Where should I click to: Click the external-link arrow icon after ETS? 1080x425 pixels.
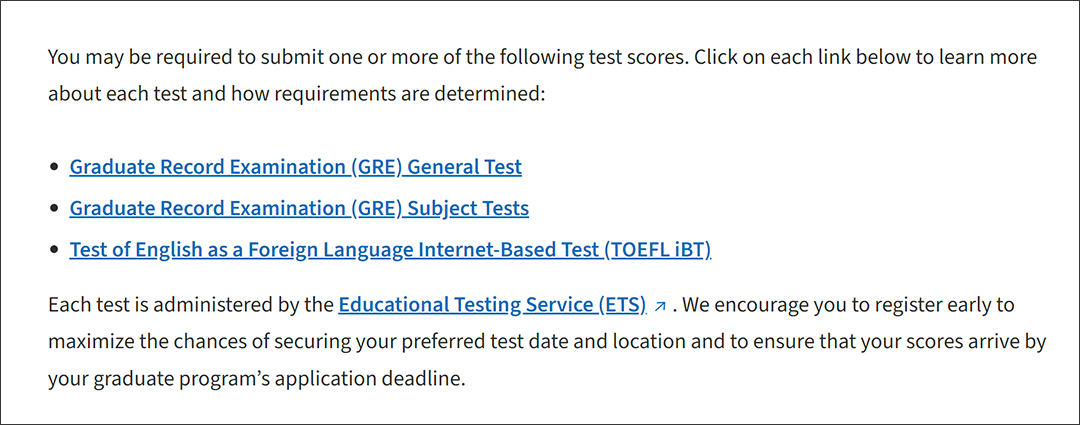660,306
